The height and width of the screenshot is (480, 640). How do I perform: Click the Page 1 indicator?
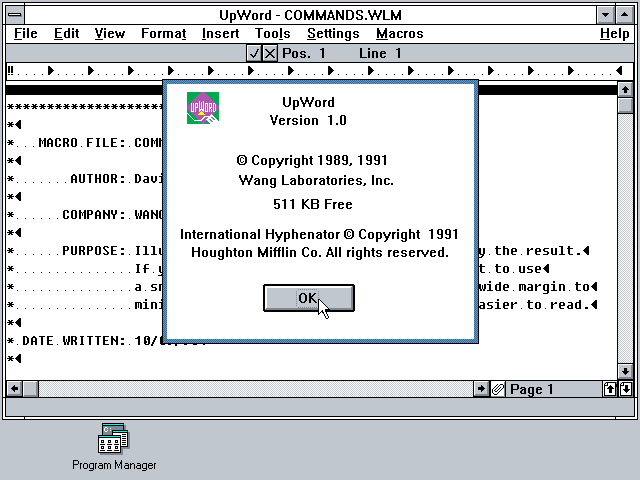click(x=531, y=389)
